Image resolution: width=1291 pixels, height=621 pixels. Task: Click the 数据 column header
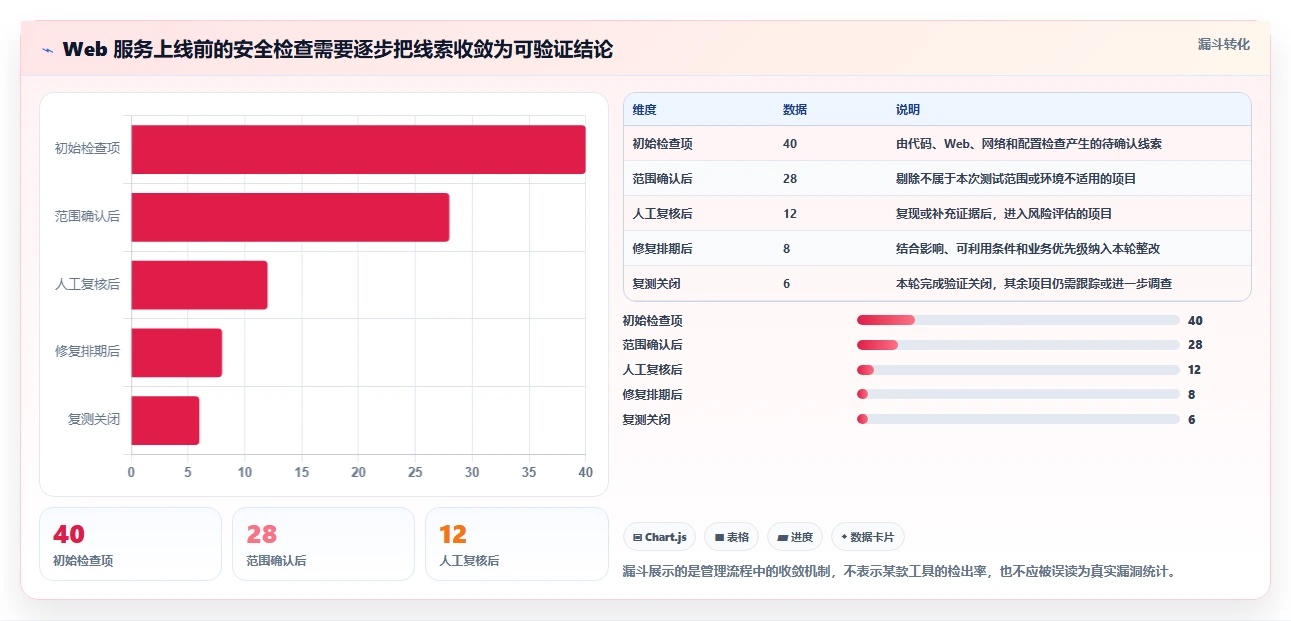coord(795,109)
